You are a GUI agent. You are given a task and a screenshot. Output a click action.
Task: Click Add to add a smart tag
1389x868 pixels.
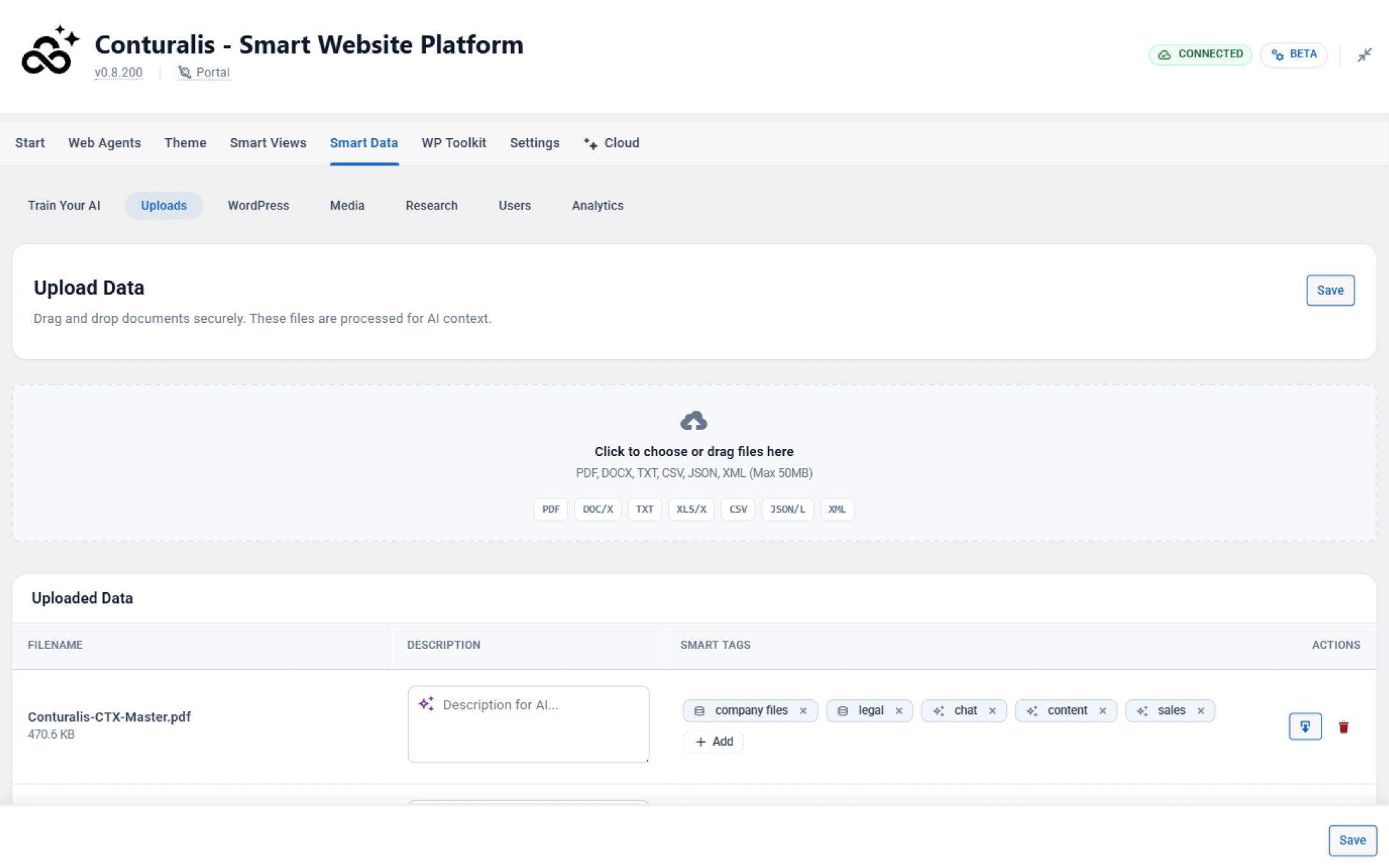click(x=713, y=741)
